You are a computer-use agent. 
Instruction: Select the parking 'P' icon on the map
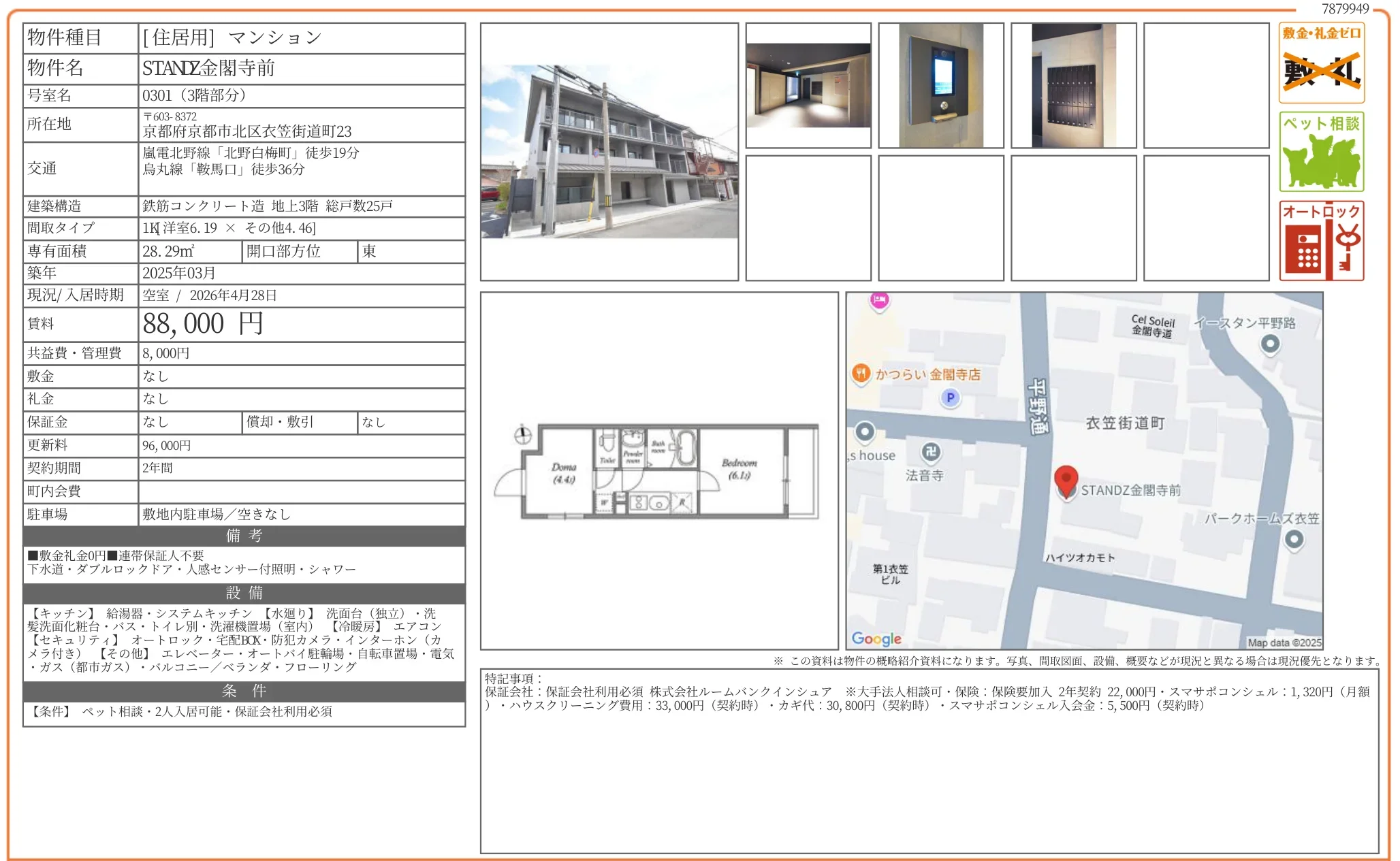[x=951, y=397]
